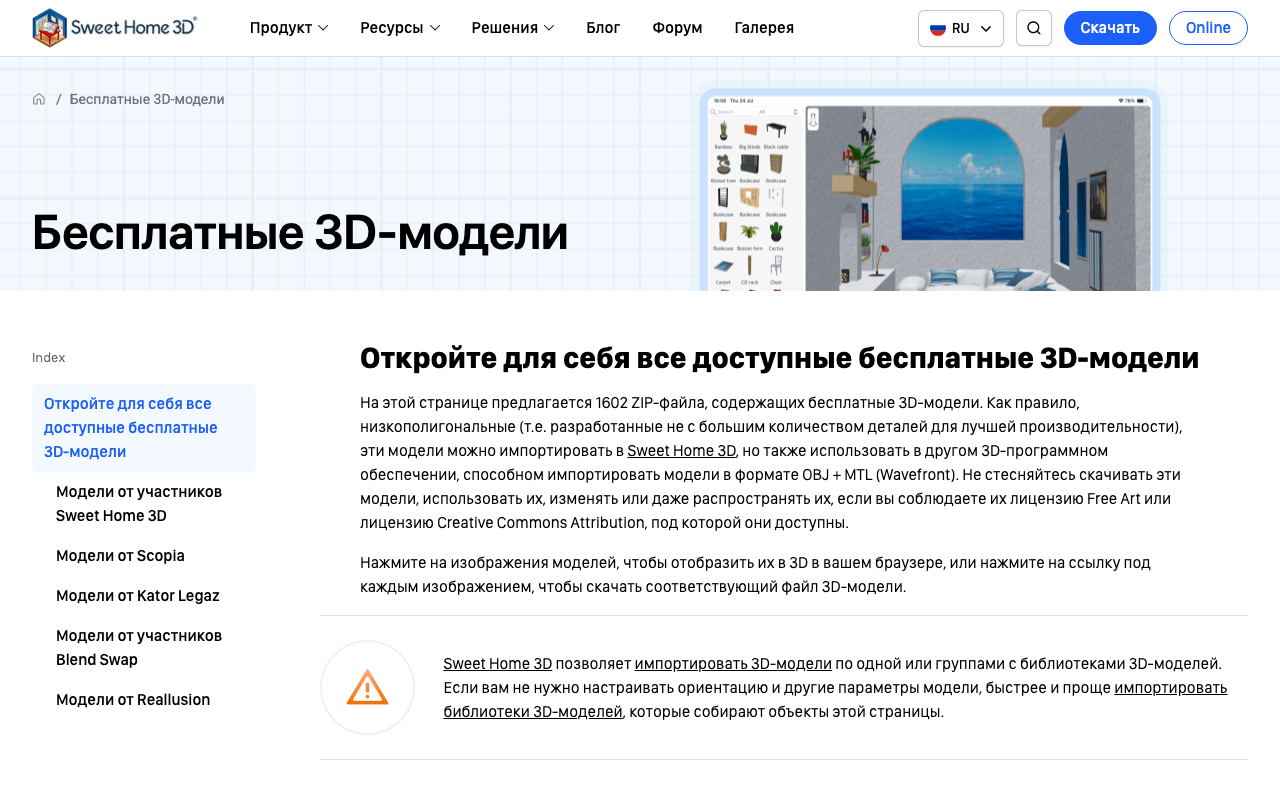Click the Online button
The width and height of the screenshot is (1280, 800).
[1208, 28]
